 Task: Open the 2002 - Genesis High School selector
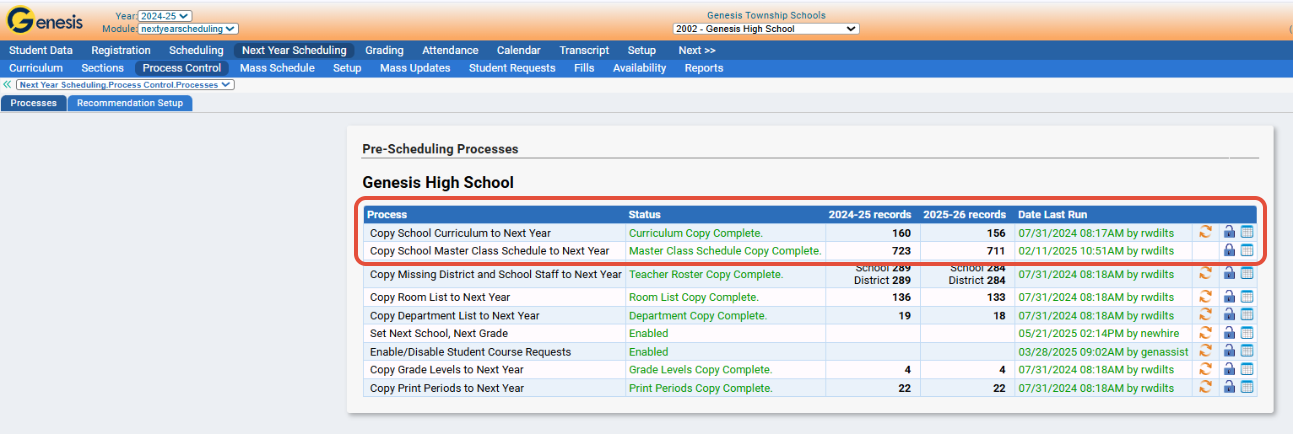(x=767, y=29)
